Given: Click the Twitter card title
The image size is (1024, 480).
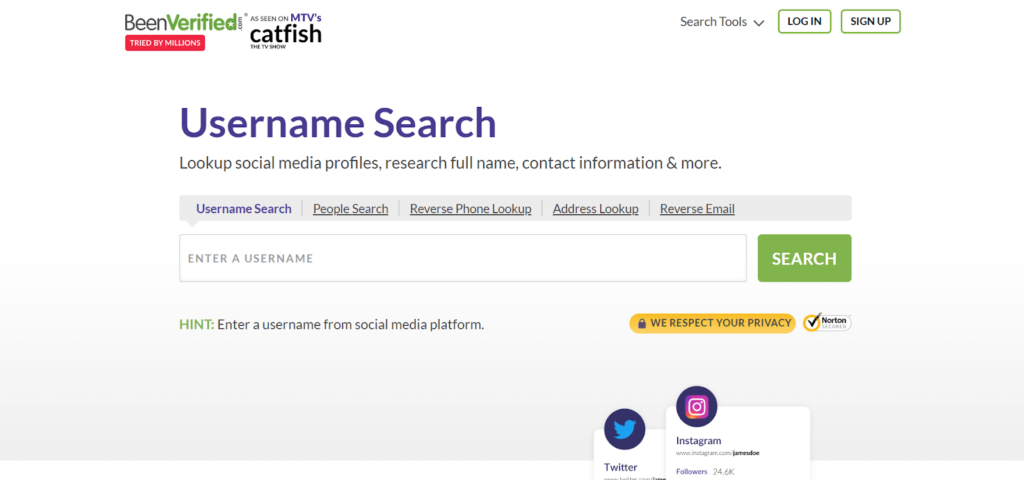Looking at the screenshot, I should (x=620, y=467).
